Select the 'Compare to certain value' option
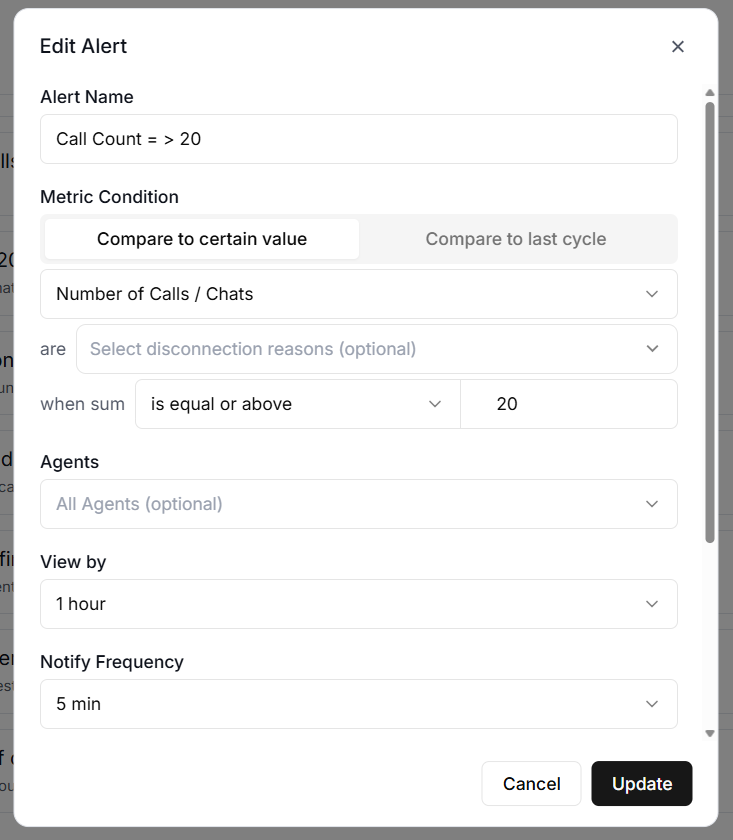This screenshot has width=733, height=840. [x=202, y=239]
